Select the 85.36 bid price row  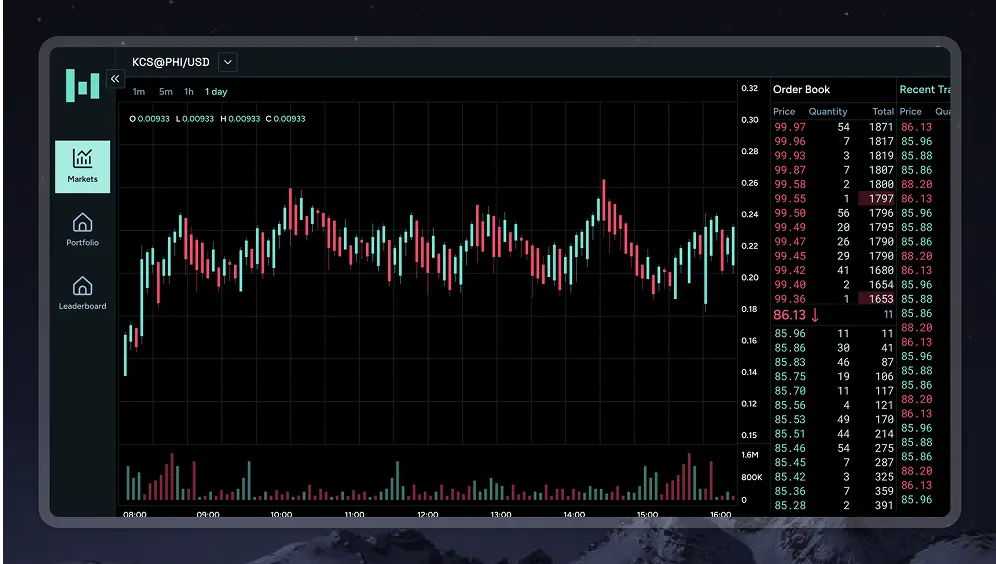(x=833, y=492)
